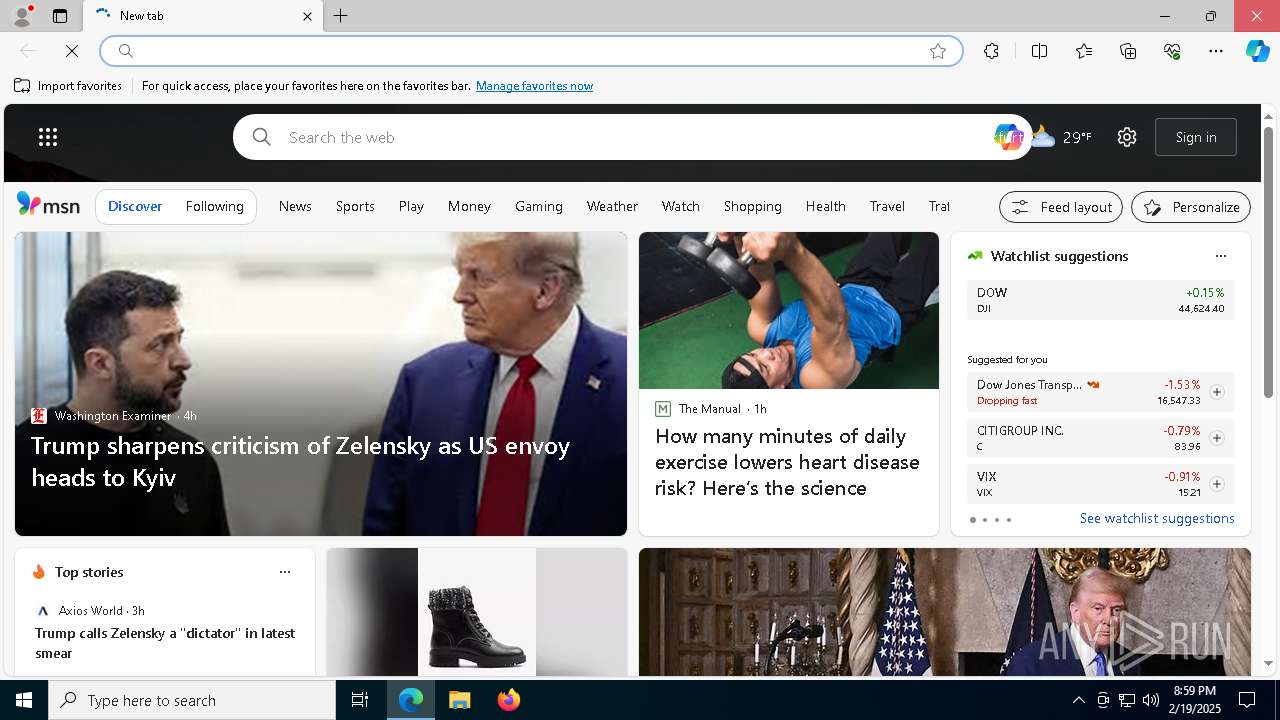
Task: Stop loading the page
Action: click(72, 51)
